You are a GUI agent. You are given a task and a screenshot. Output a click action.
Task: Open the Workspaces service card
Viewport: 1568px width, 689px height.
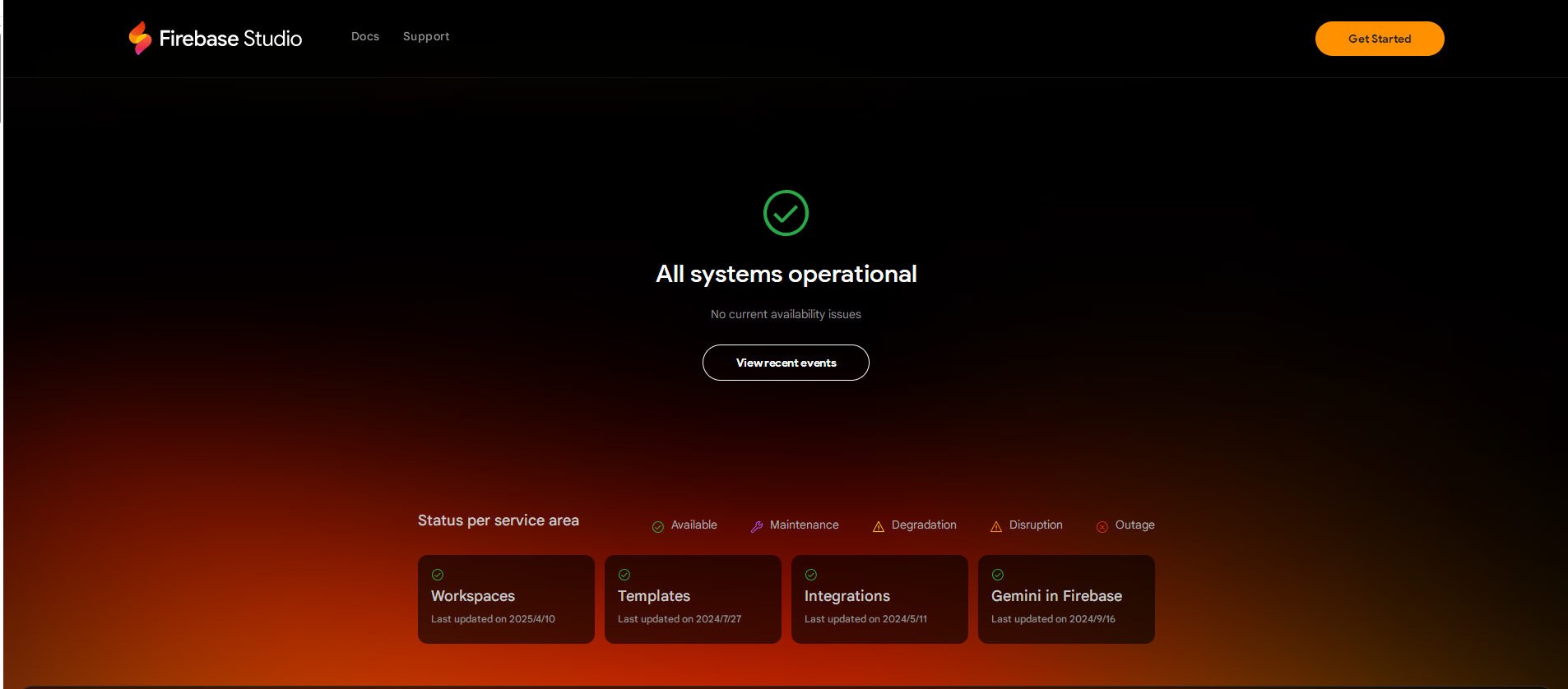(506, 599)
